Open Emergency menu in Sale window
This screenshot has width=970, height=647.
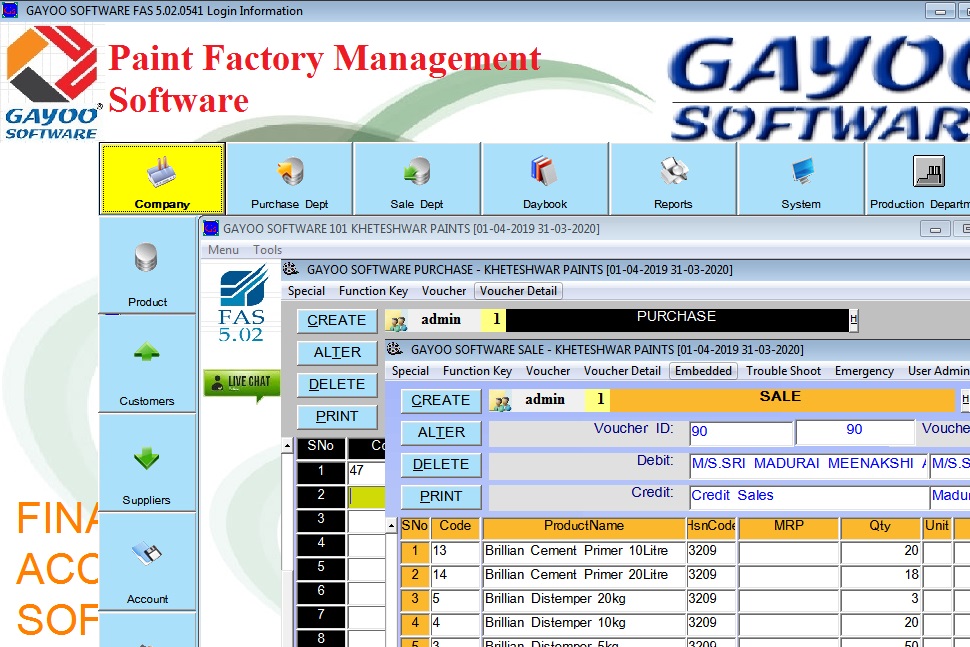pos(864,371)
